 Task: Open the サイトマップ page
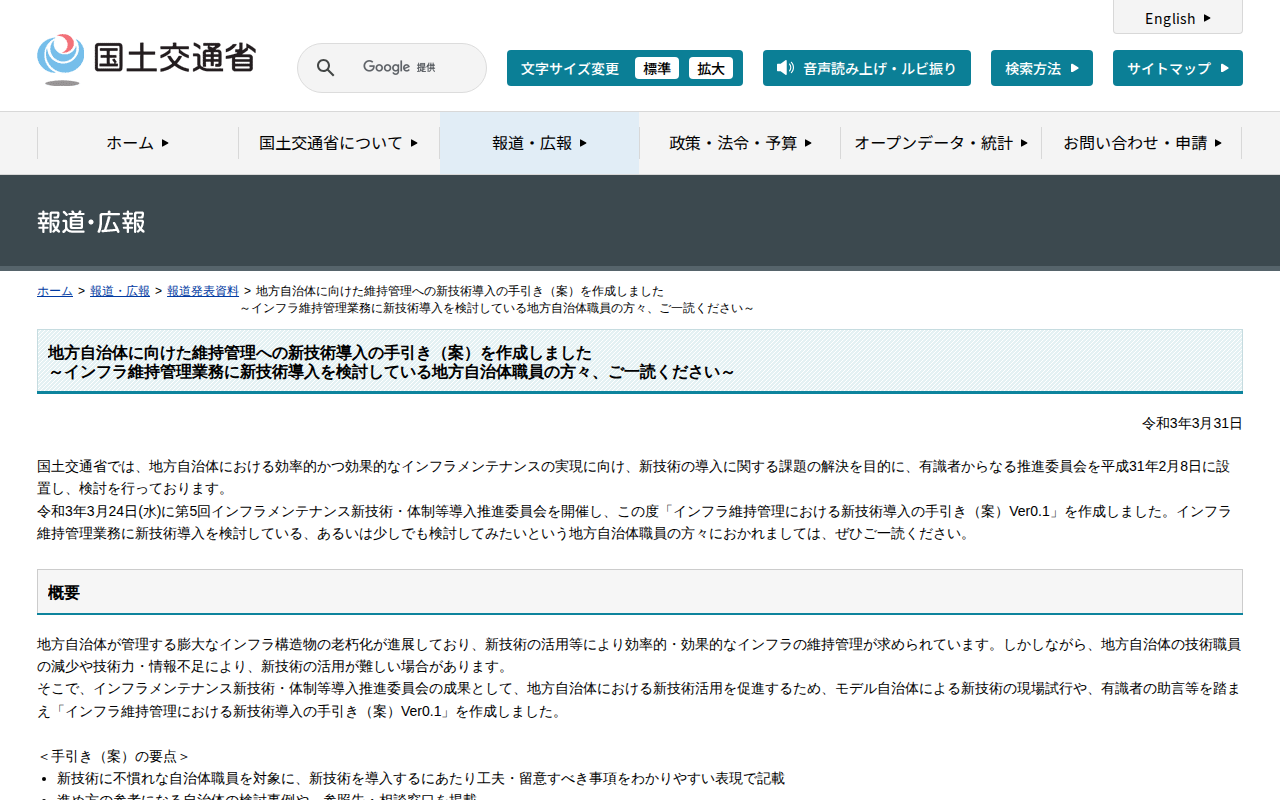point(1177,67)
